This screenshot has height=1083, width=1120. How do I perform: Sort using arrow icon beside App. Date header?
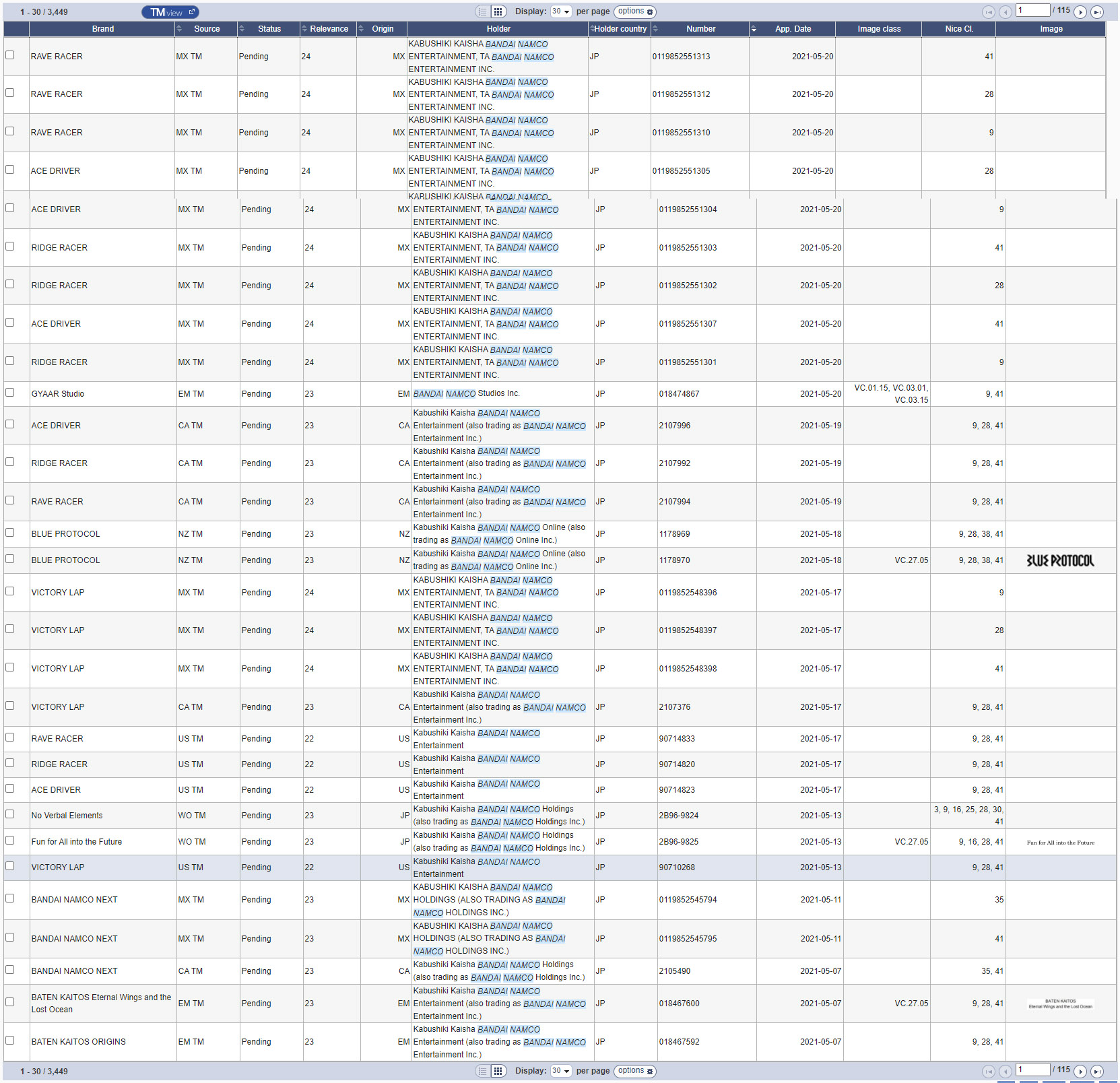pos(754,29)
